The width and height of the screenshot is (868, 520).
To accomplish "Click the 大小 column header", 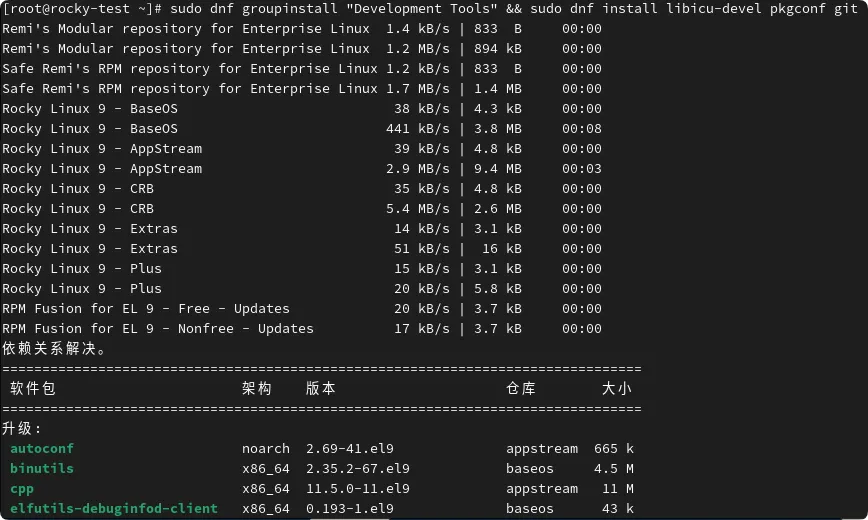I will [x=617, y=389].
